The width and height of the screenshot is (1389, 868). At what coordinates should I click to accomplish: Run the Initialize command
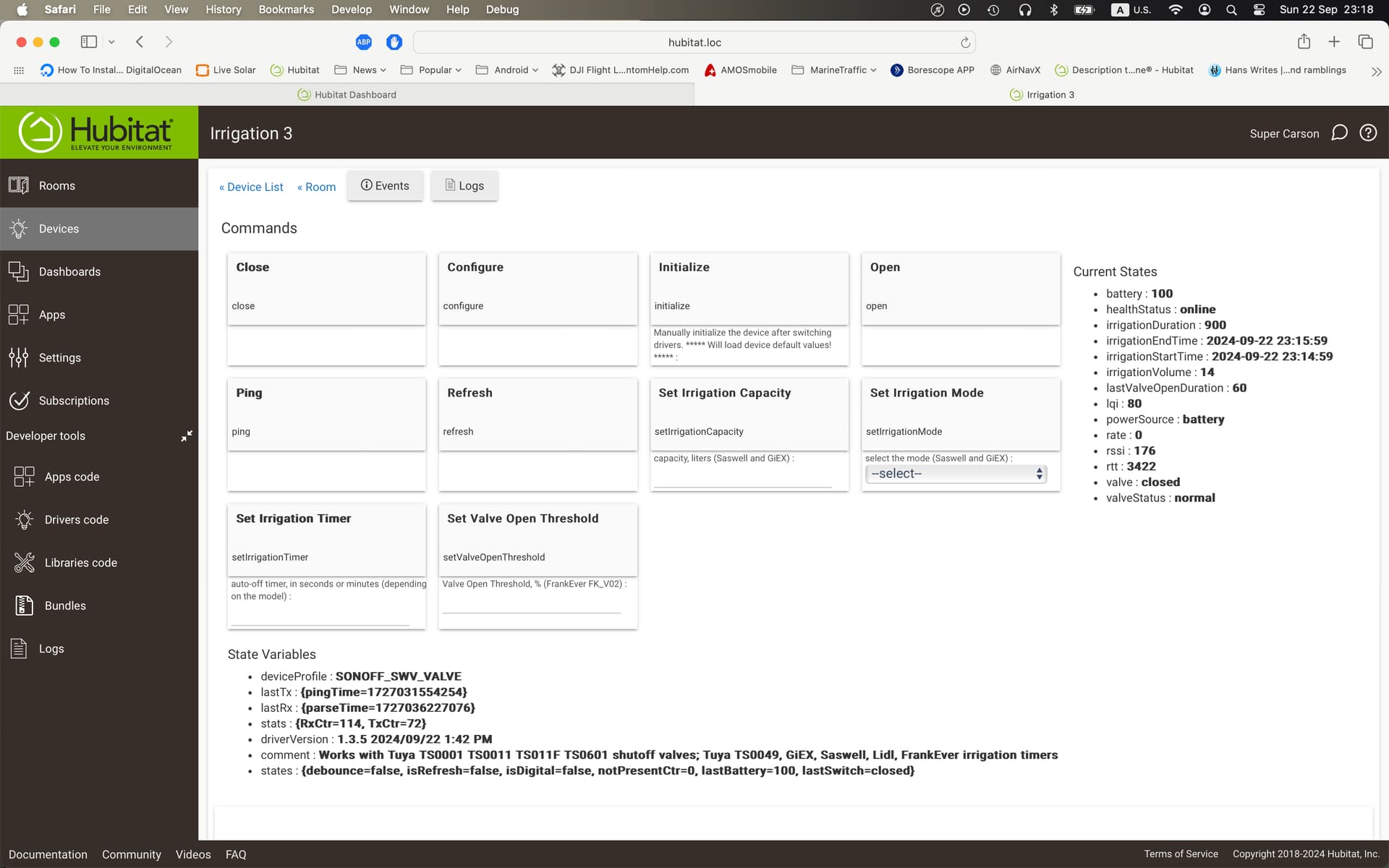[749, 288]
